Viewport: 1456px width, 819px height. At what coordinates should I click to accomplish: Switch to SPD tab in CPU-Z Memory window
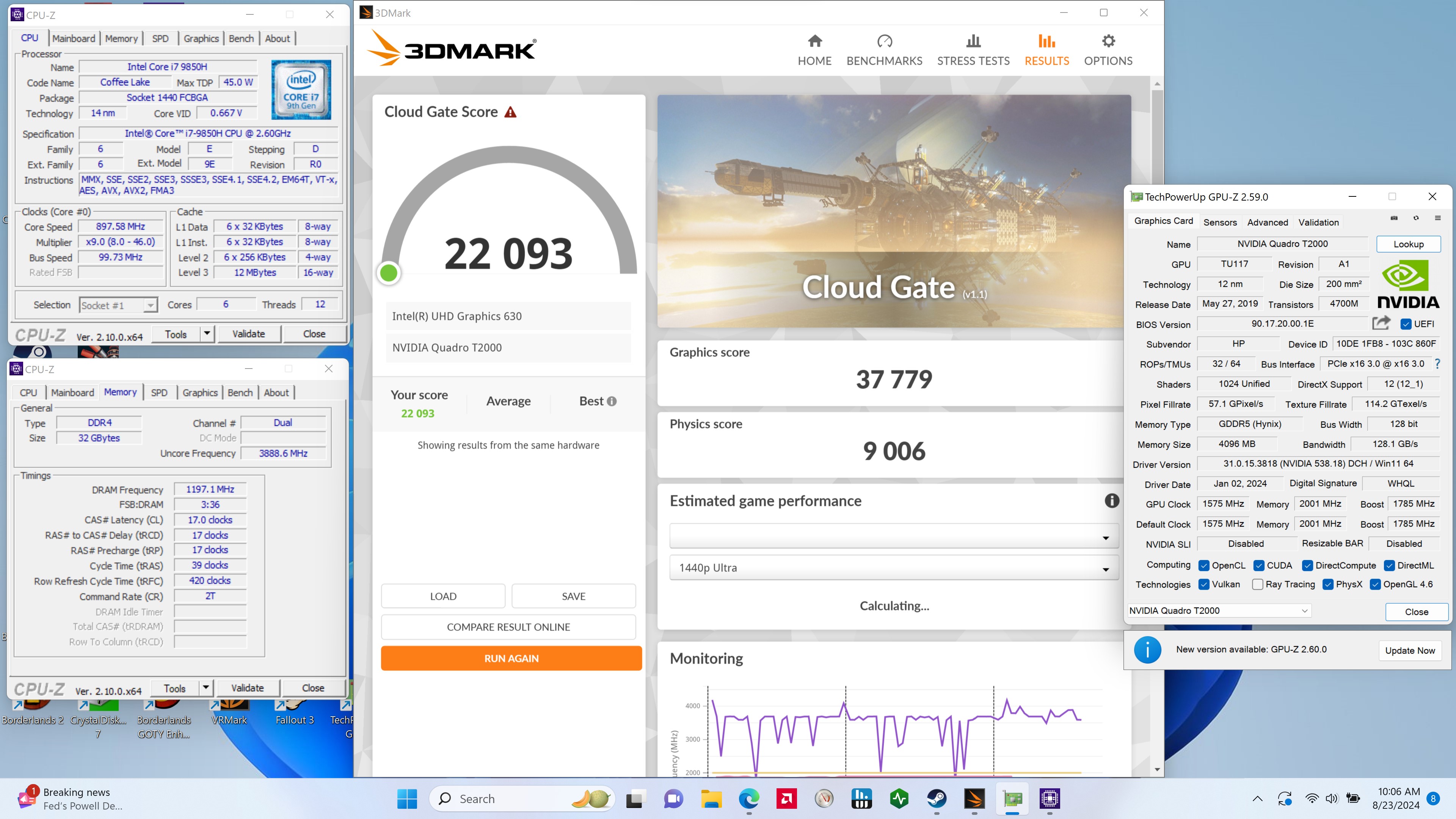pos(159,392)
